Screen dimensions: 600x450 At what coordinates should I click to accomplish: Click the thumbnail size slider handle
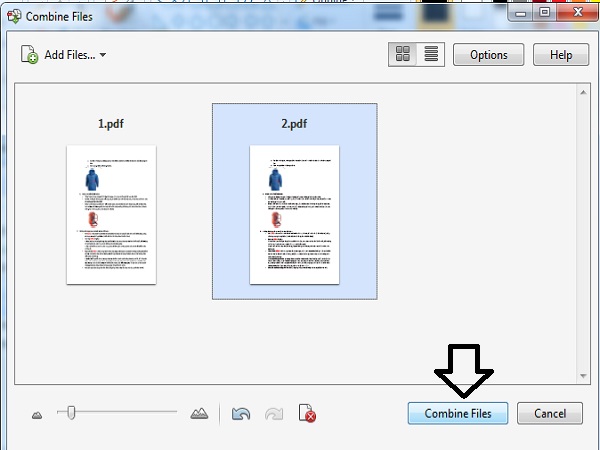[x=71, y=412]
